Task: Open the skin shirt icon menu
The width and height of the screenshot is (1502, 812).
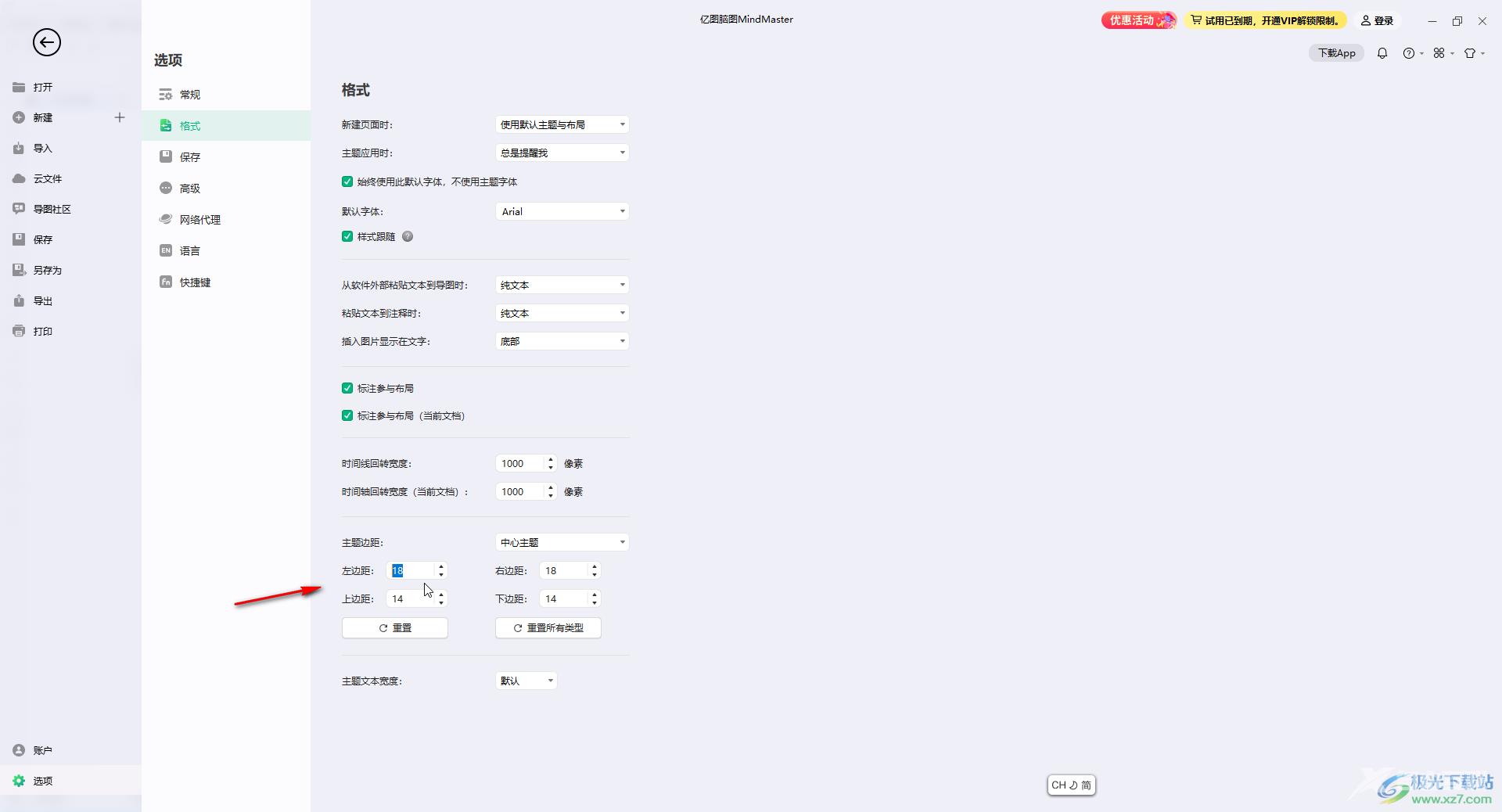Action: [x=1474, y=53]
